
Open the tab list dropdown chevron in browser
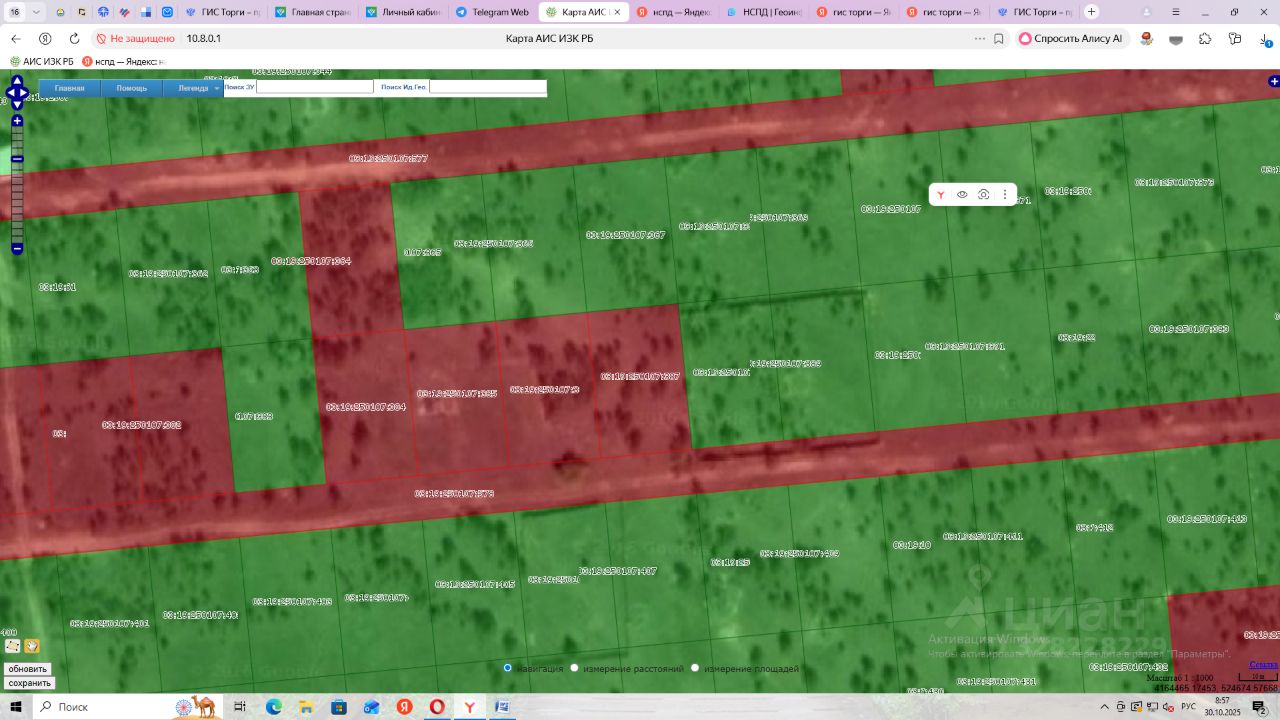tap(37, 12)
